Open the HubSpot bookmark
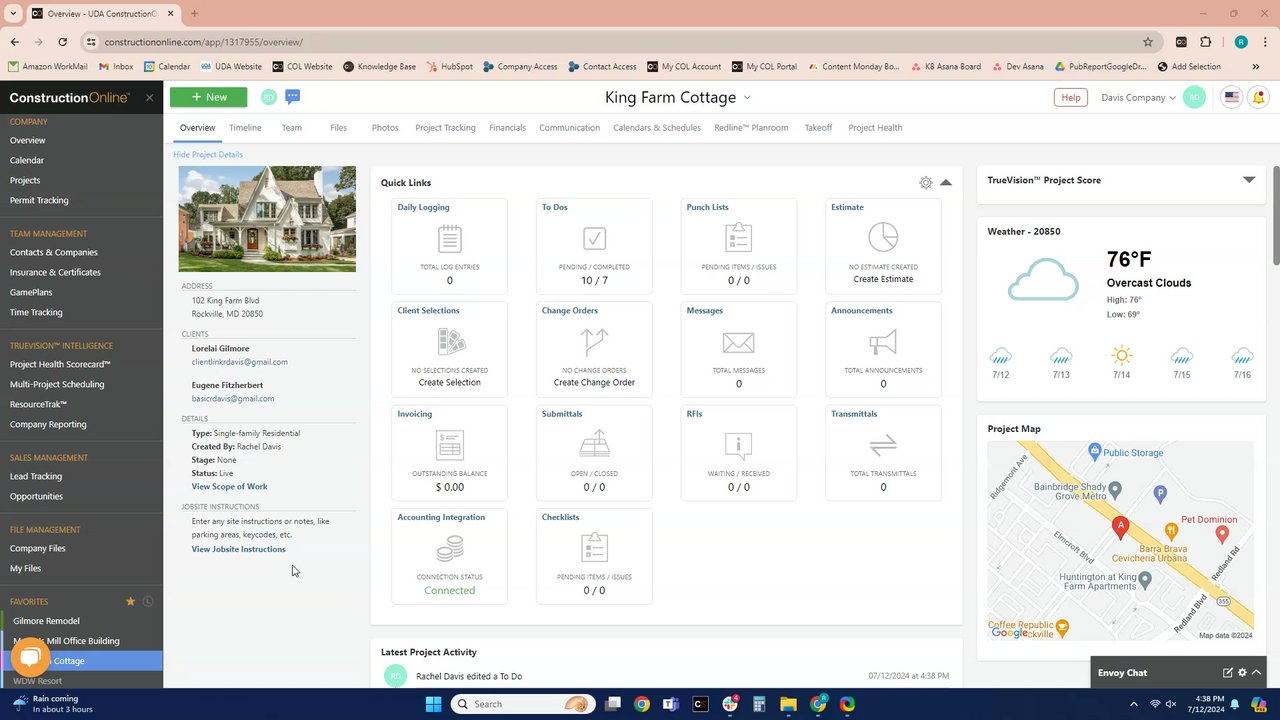The image size is (1280, 720). [449, 67]
